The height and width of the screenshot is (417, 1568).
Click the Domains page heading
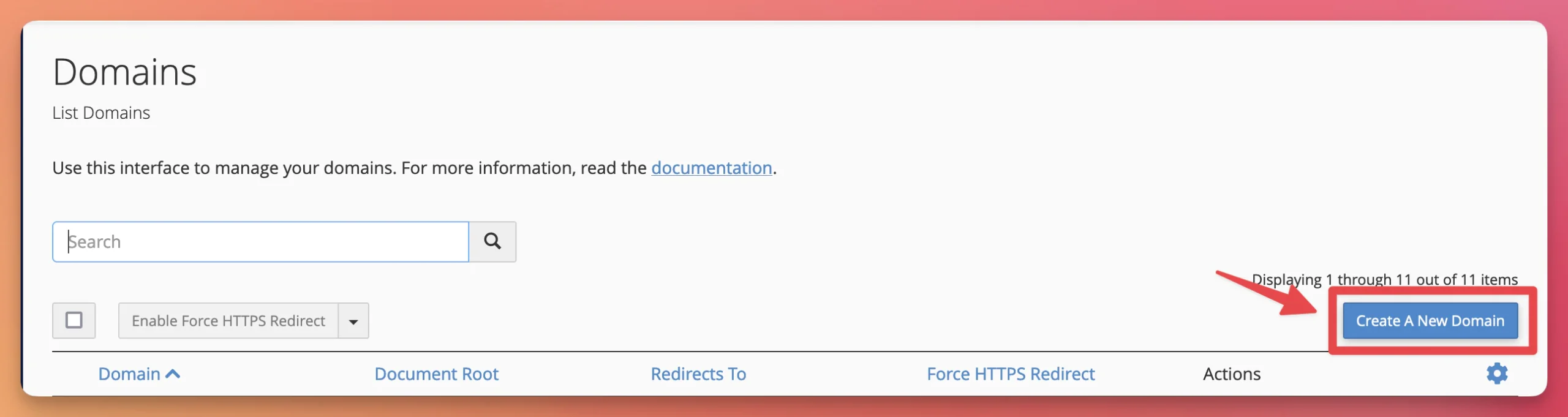pyautogui.click(x=124, y=72)
